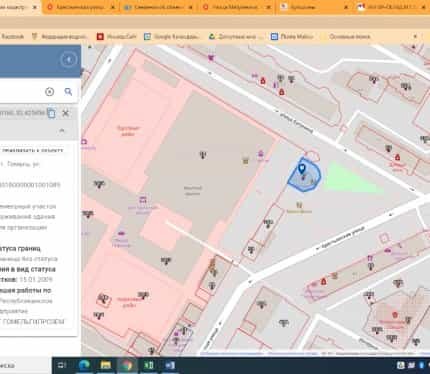430x374 pixels.
Task: Click red circle marker in bottom-right building
Action: click(x=395, y=315)
